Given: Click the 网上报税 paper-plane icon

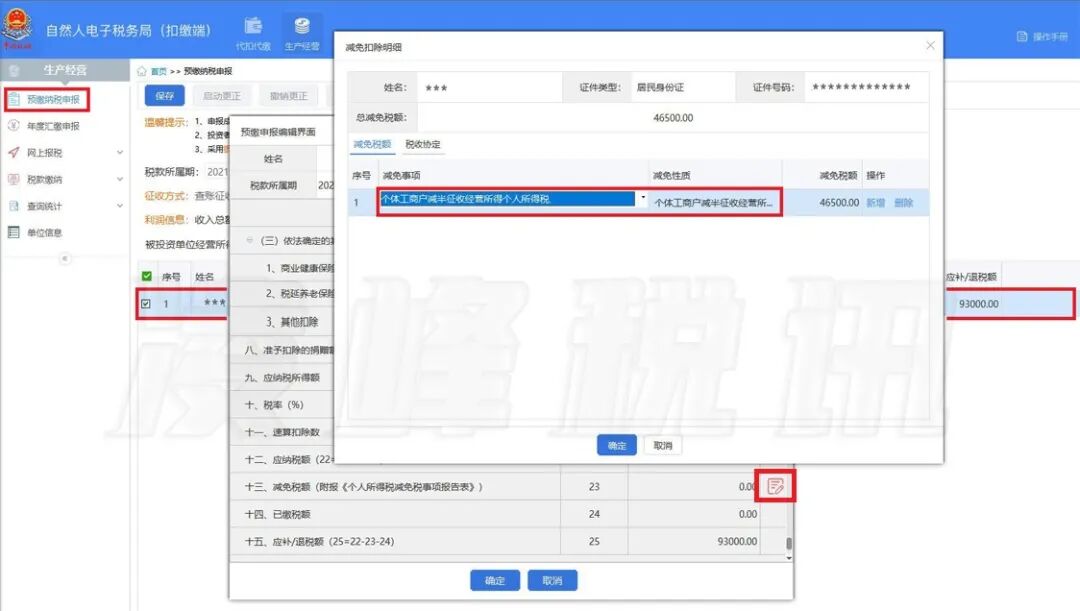Looking at the screenshot, I should (x=14, y=152).
